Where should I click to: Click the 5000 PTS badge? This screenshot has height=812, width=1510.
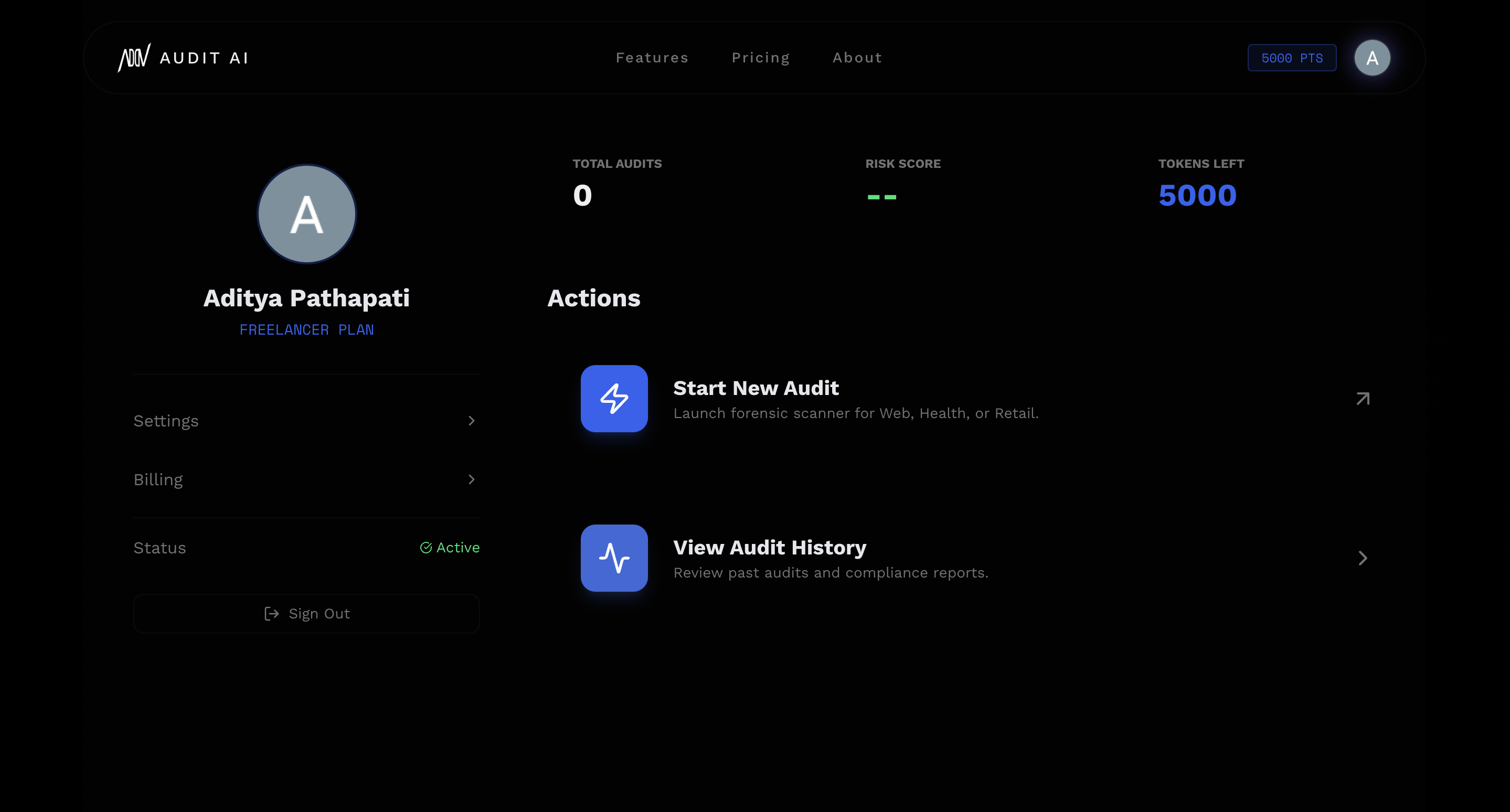tap(1291, 57)
